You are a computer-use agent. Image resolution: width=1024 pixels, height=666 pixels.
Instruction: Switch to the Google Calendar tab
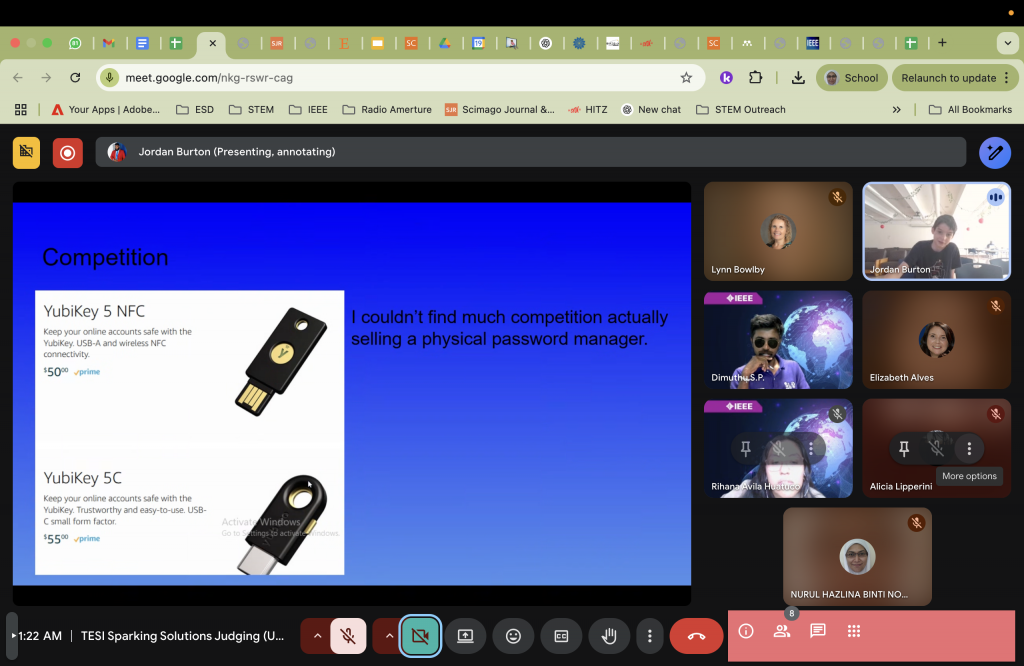479,43
